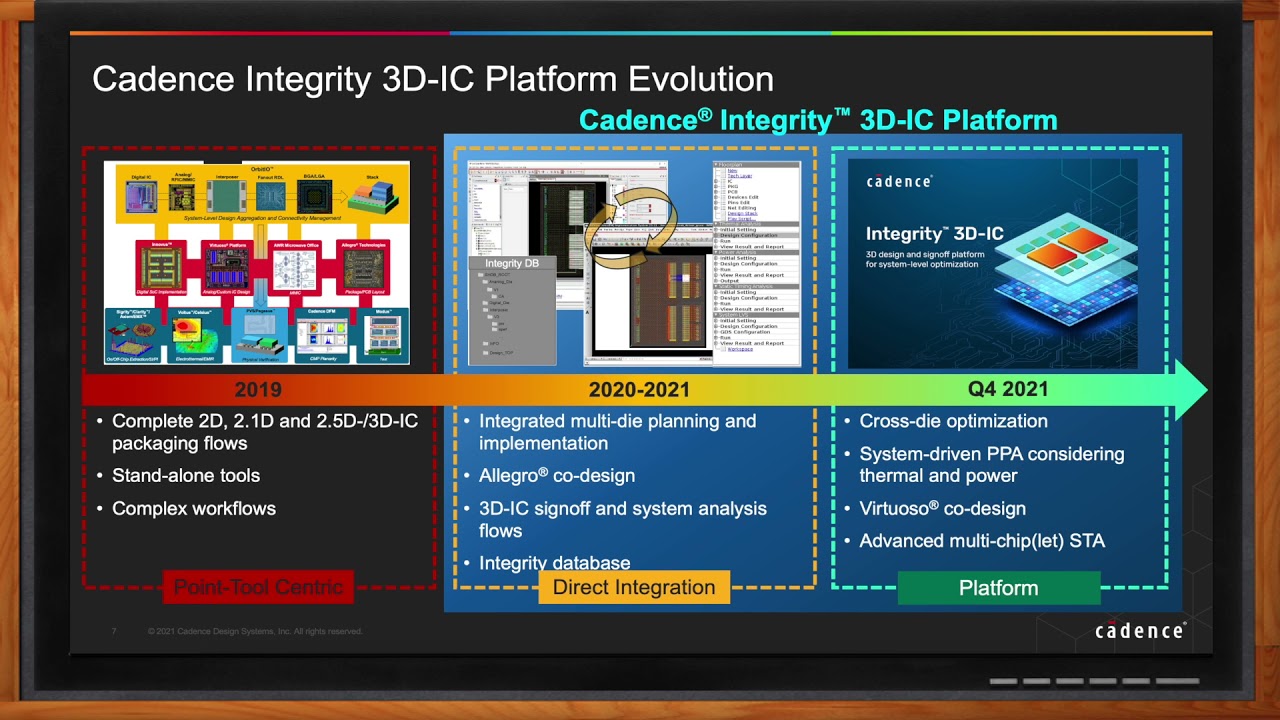Select the Voltus/Celsius electrothermal tile
Screen dimensions: 1280x720
[195, 336]
